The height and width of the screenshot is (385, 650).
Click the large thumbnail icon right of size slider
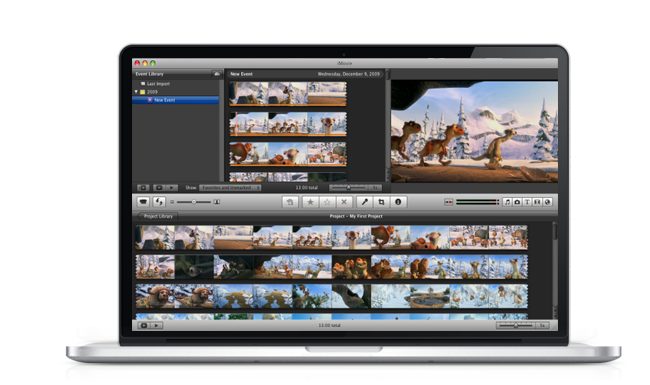coord(216,202)
